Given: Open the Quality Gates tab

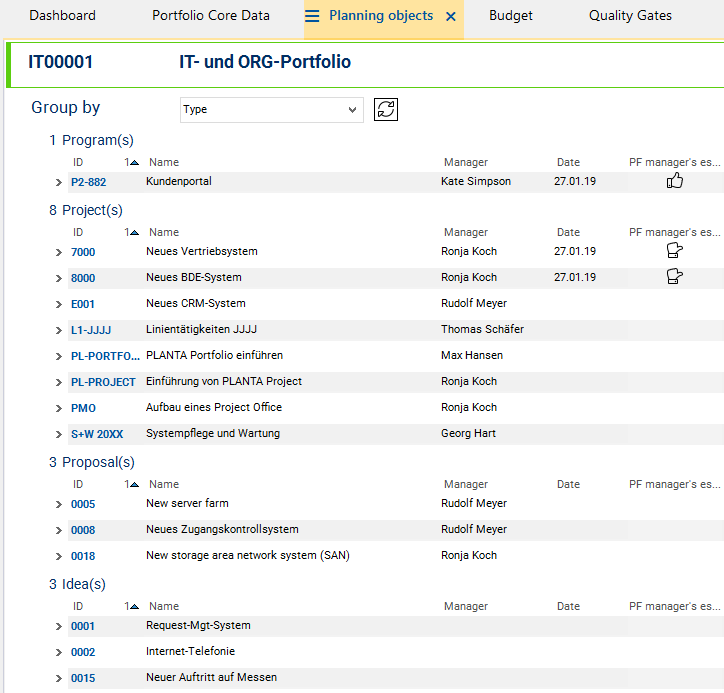Looking at the screenshot, I should 630,16.
